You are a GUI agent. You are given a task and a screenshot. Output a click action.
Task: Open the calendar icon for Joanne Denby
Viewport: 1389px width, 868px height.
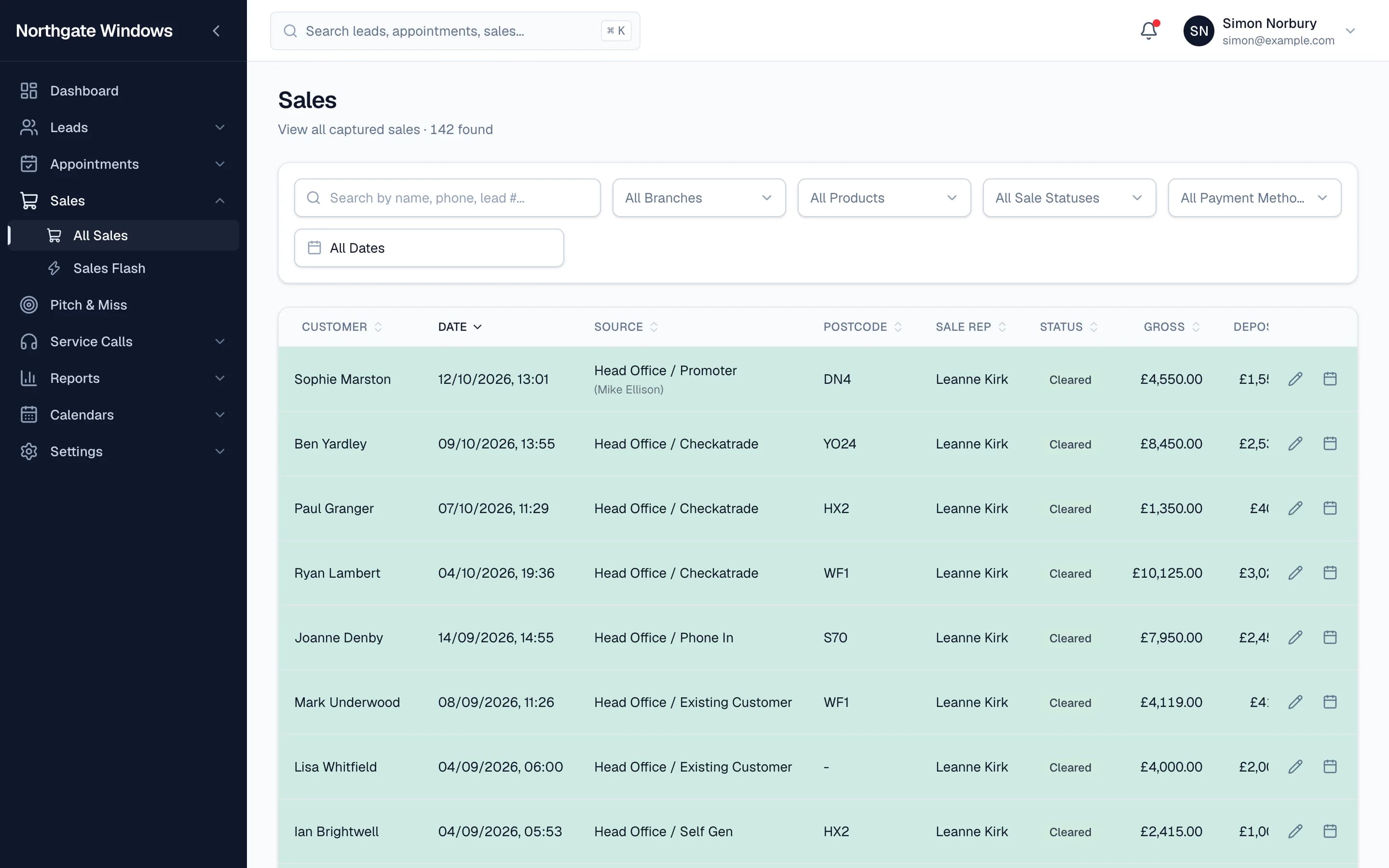point(1330,637)
